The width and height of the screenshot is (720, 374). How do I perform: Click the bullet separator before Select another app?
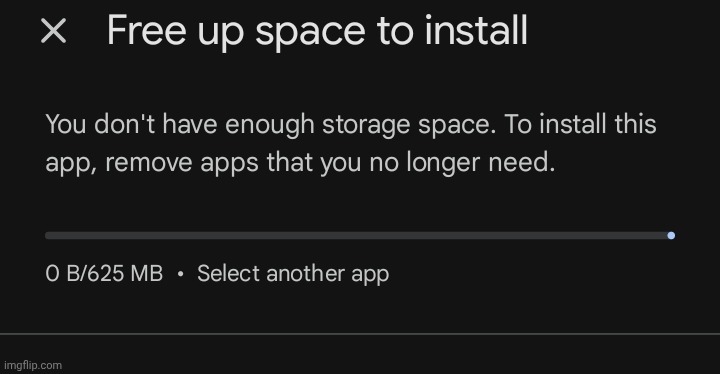pos(180,274)
